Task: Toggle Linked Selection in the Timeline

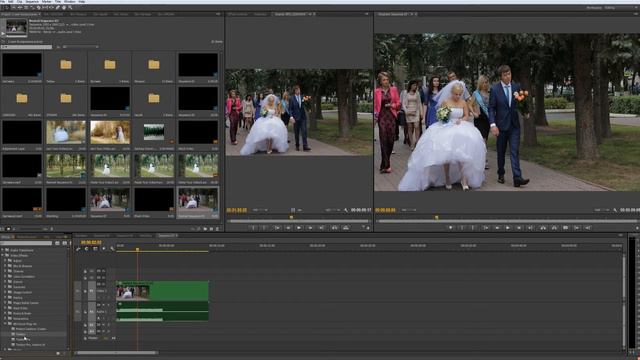Action: click(95, 249)
